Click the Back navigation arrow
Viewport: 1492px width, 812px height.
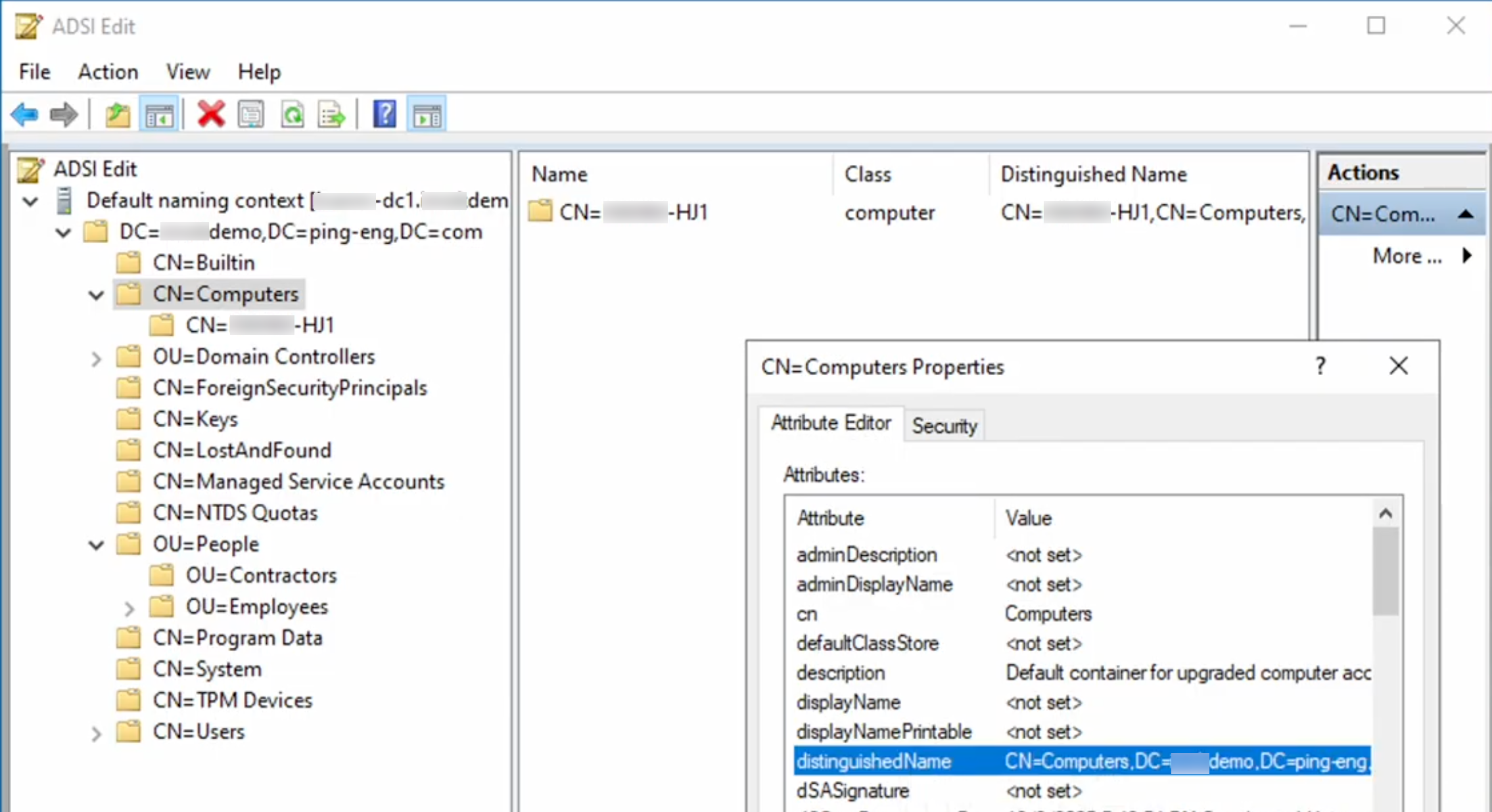(x=24, y=114)
